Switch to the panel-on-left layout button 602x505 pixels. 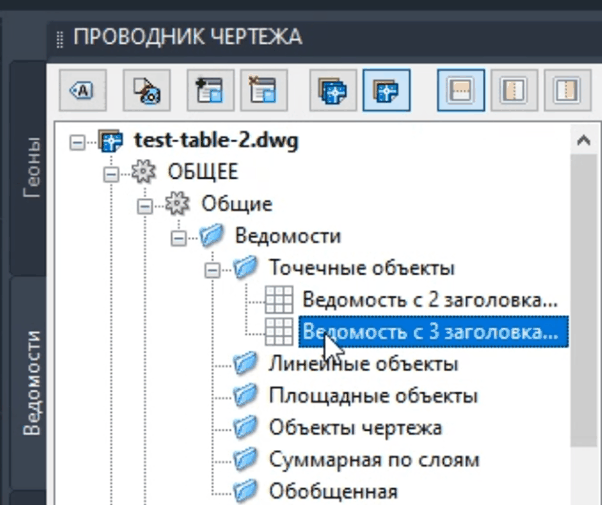513,90
